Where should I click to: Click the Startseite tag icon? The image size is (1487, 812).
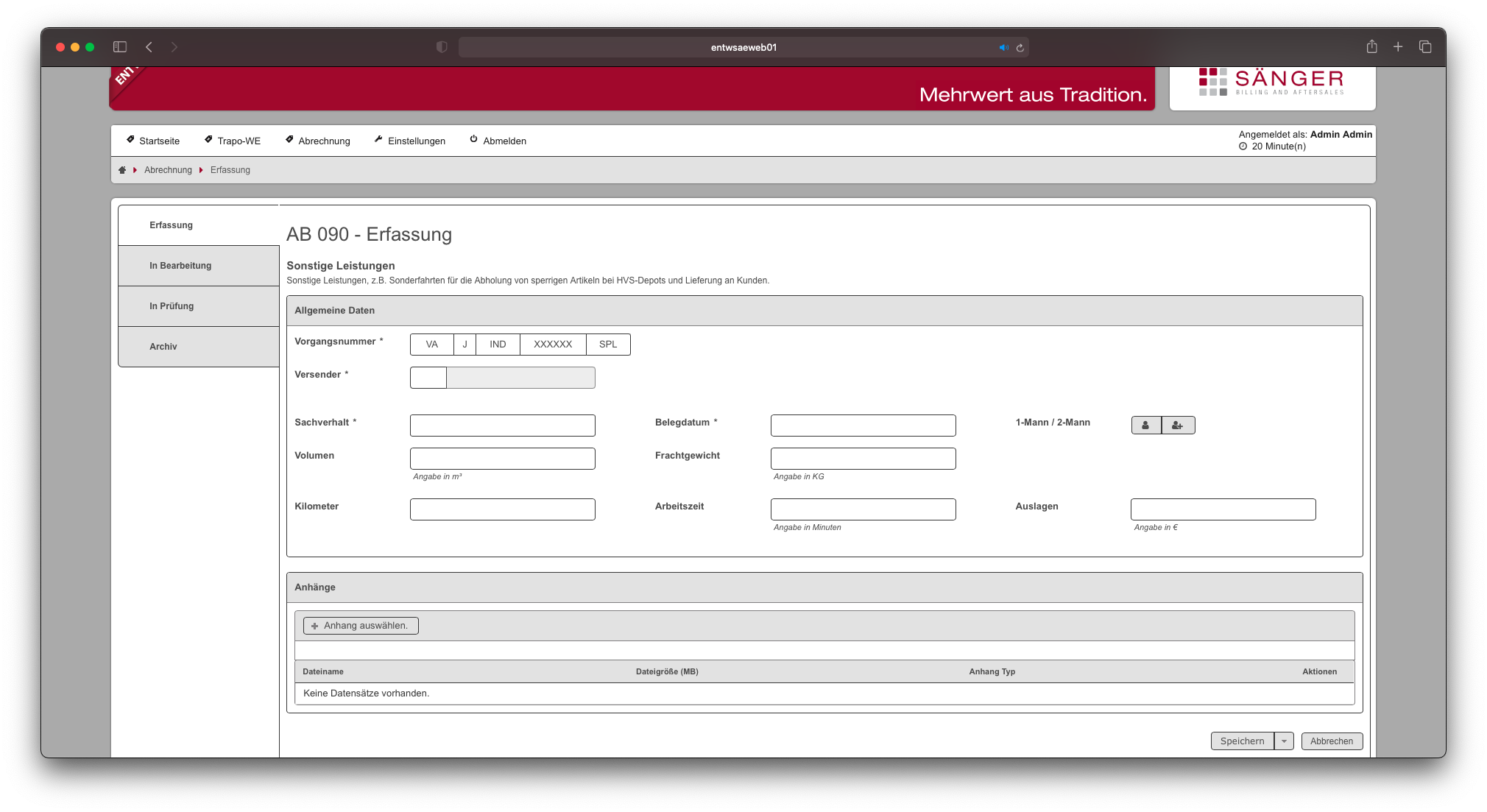pos(130,139)
